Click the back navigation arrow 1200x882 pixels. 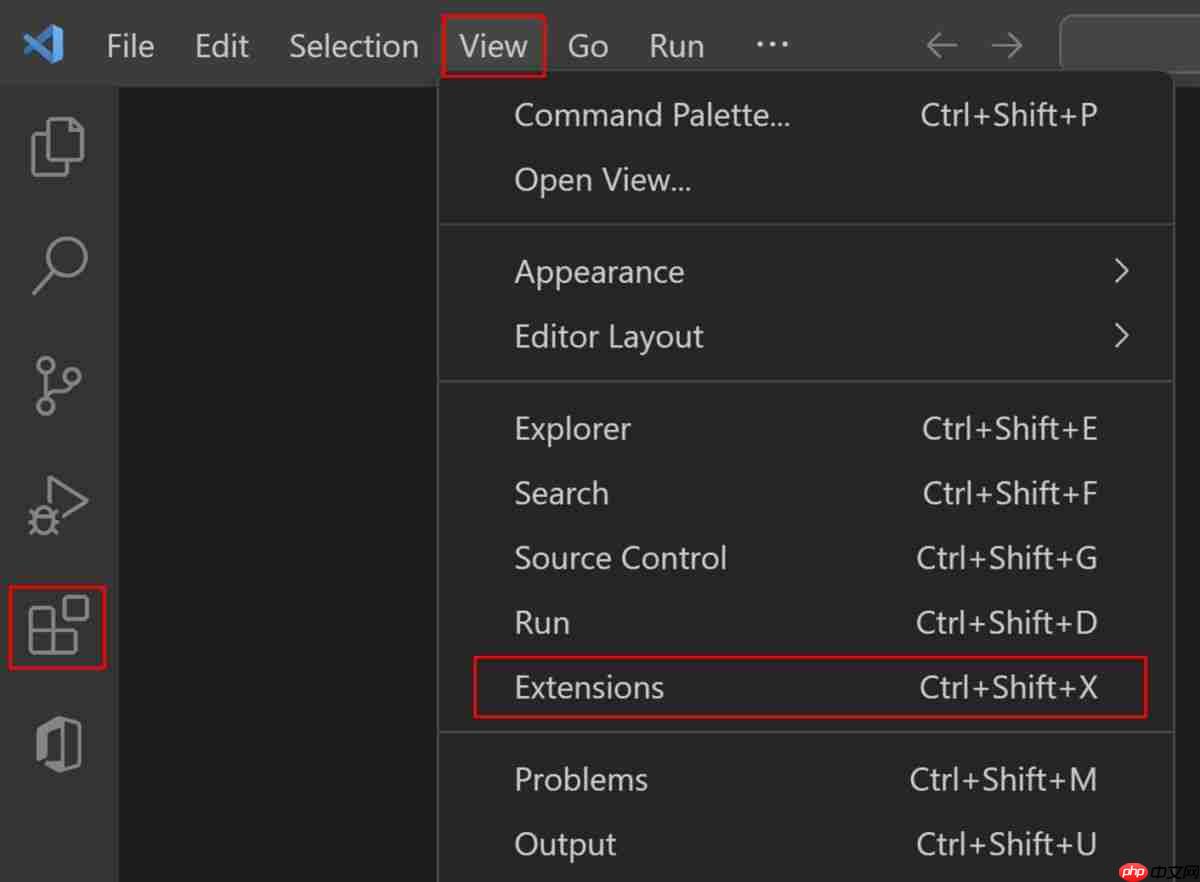pos(940,44)
